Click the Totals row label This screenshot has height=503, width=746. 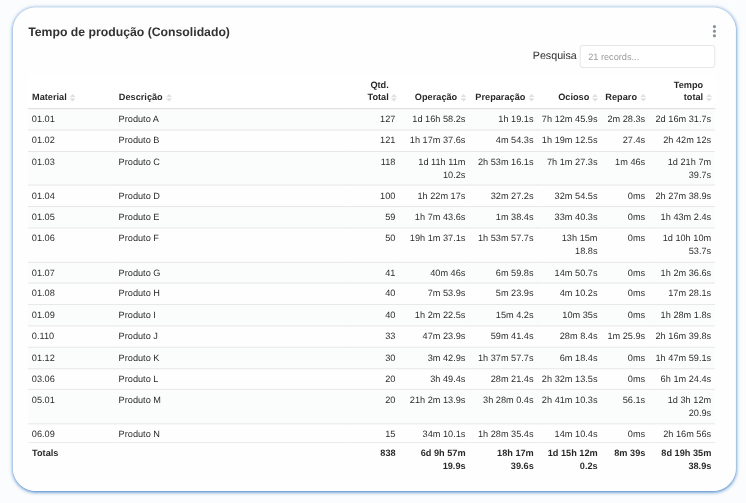45,453
